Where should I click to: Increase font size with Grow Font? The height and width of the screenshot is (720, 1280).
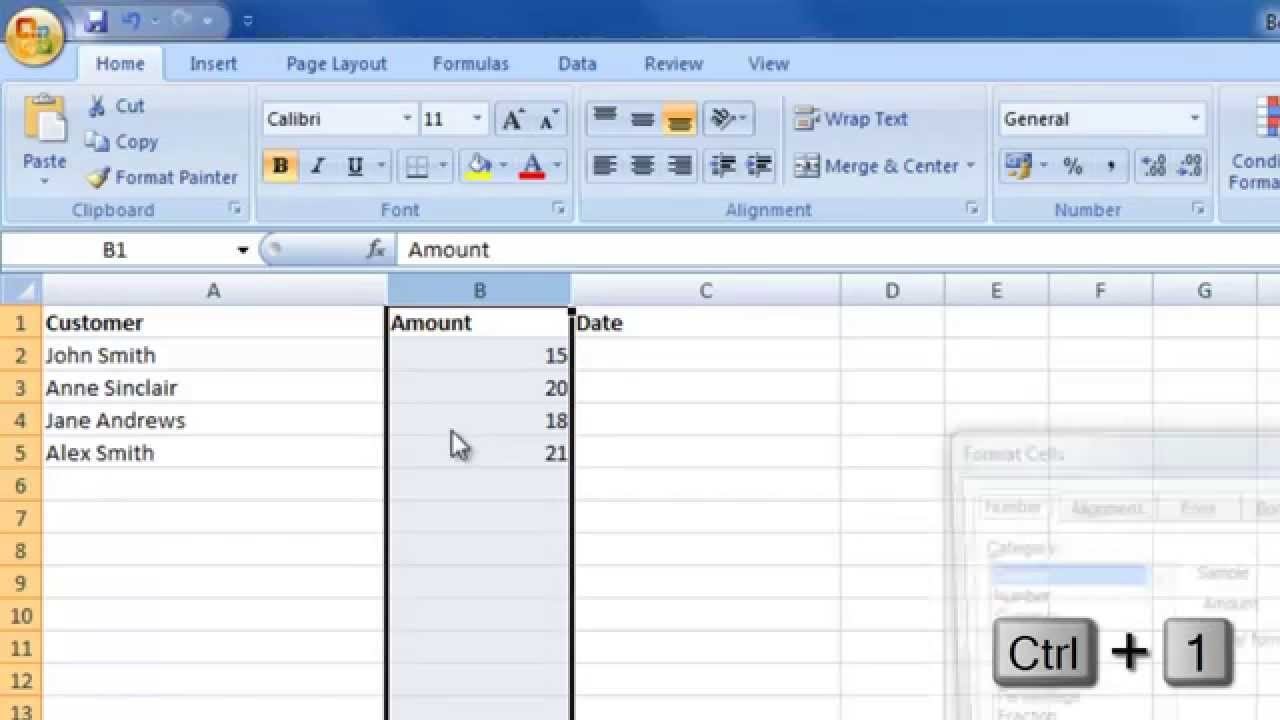pos(512,120)
